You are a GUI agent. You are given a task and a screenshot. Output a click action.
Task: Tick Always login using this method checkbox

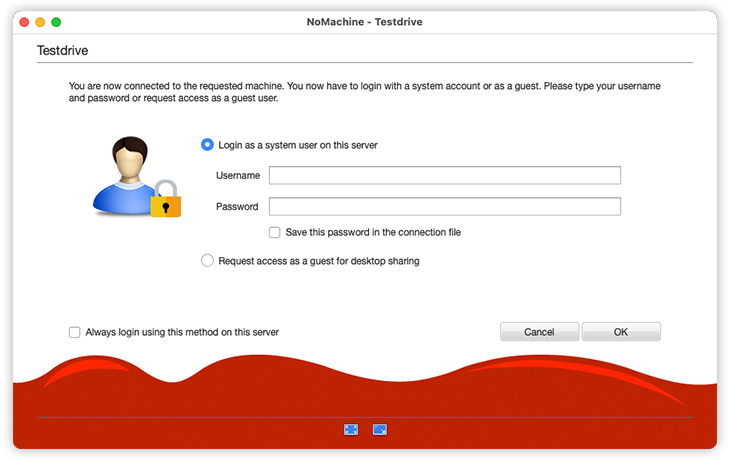tap(75, 332)
